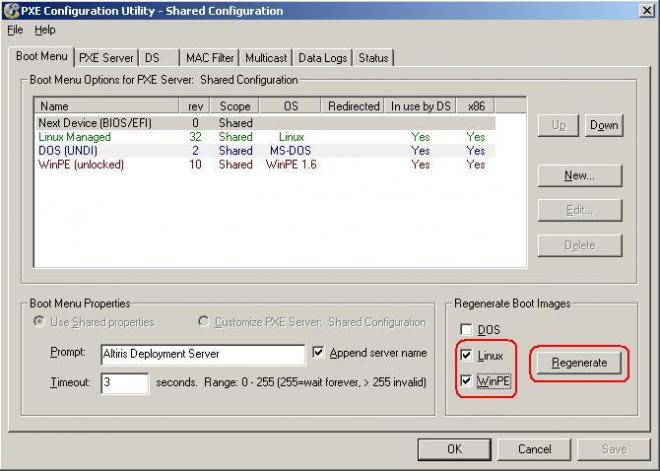Click the Up button
The height and width of the screenshot is (471, 660).
coord(558,125)
